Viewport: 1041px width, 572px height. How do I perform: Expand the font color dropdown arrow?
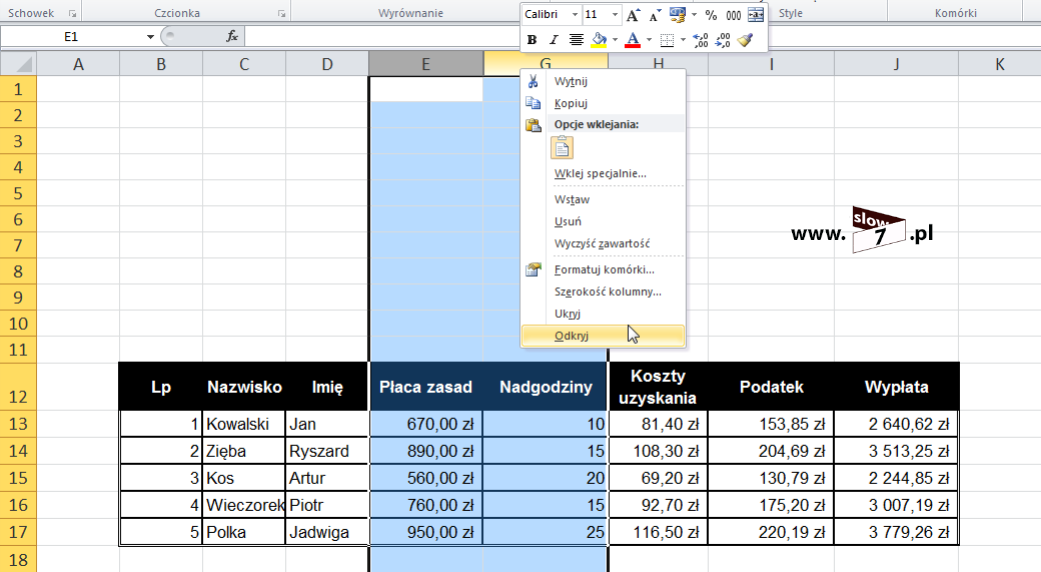pyautogui.click(x=649, y=40)
